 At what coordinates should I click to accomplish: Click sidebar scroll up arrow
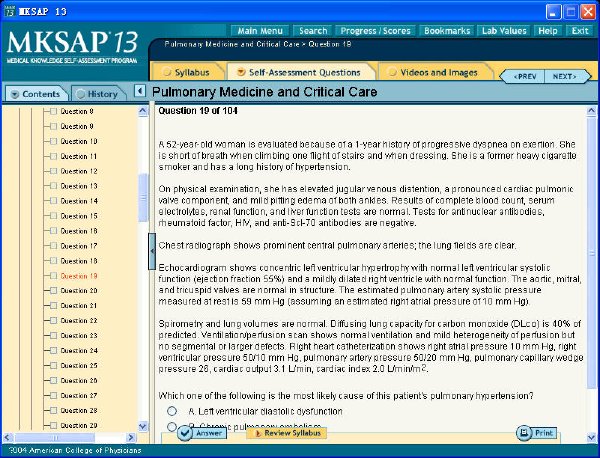click(143, 111)
